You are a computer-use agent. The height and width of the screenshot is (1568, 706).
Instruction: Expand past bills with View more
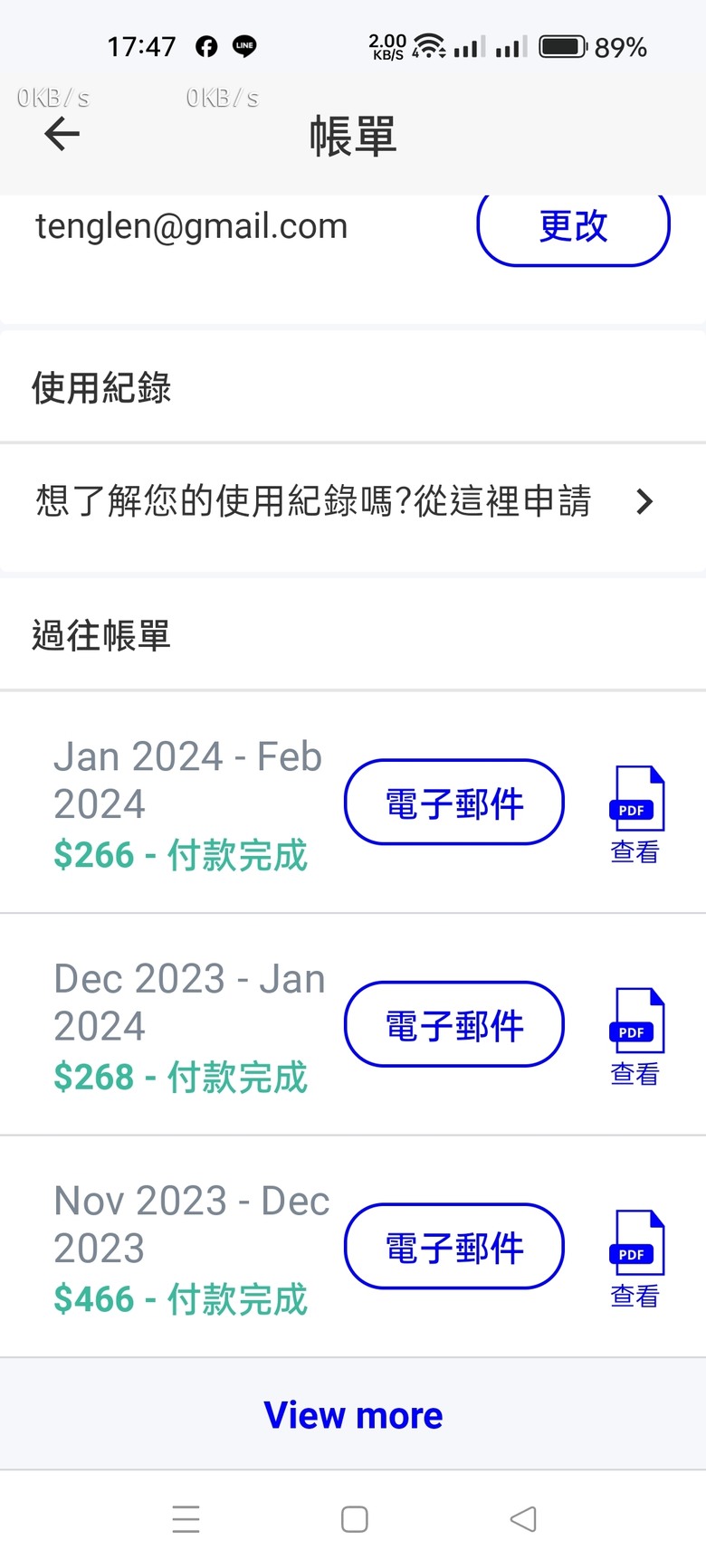[x=353, y=1415]
